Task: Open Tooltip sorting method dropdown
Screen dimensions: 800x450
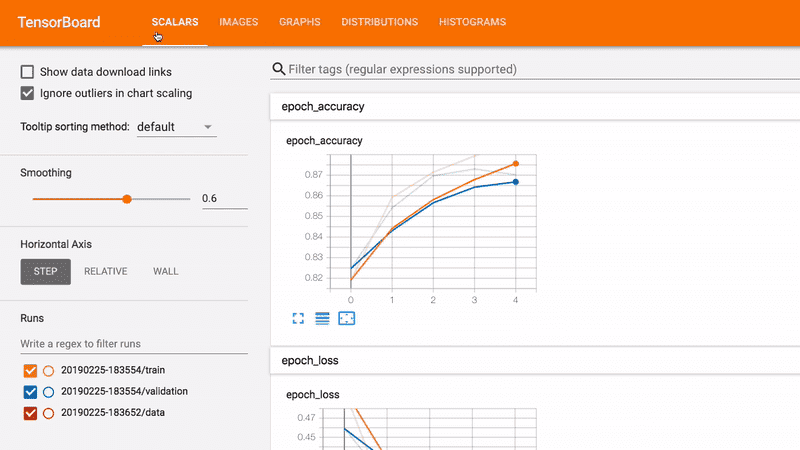Action: point(175,127)
